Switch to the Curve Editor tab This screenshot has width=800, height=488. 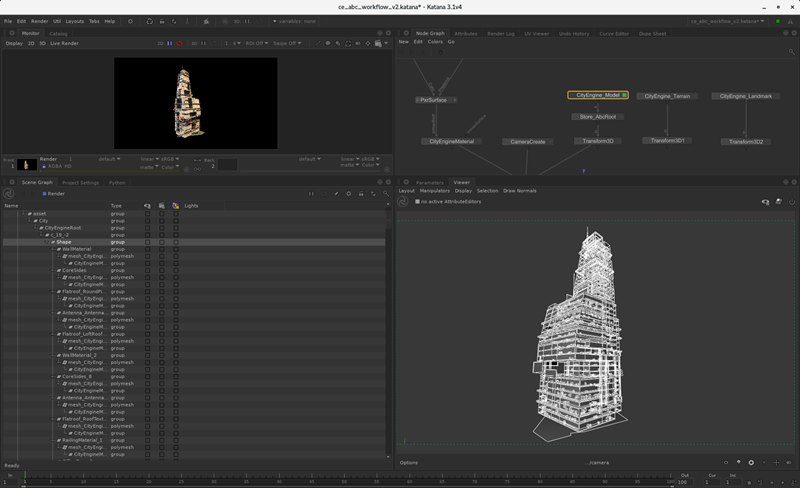pos(614,33)
